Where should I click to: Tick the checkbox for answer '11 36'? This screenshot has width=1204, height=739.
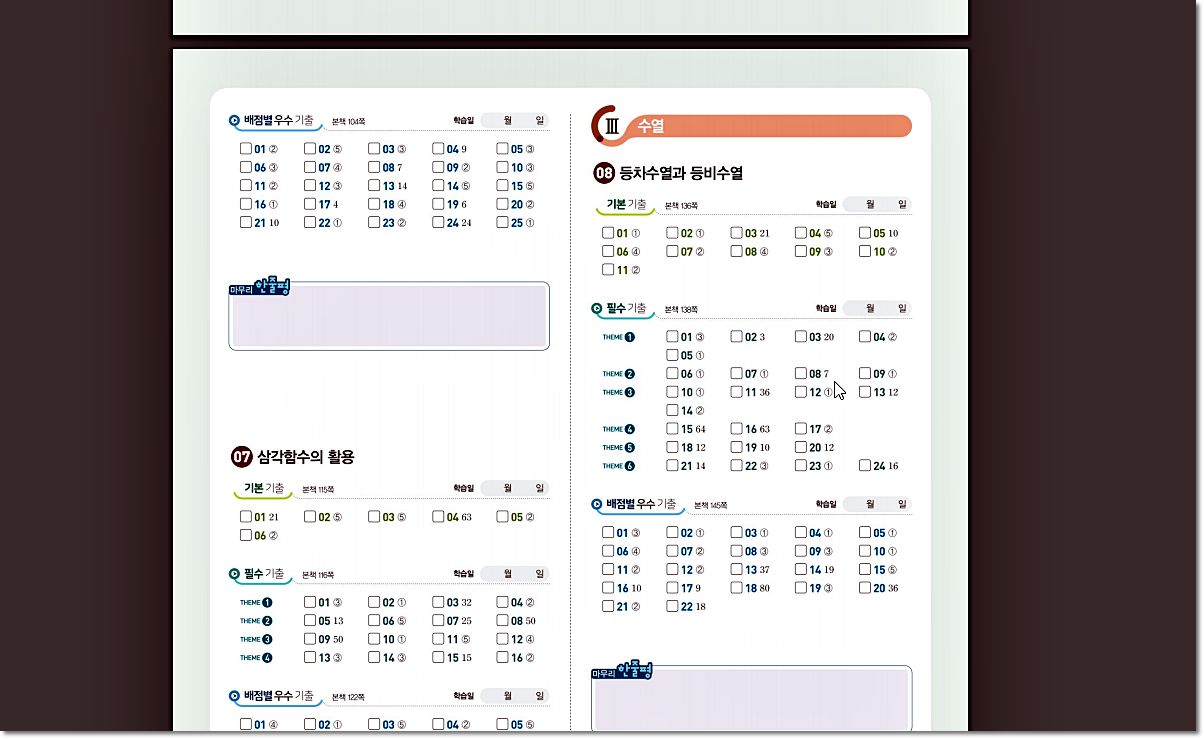[737, 392]
